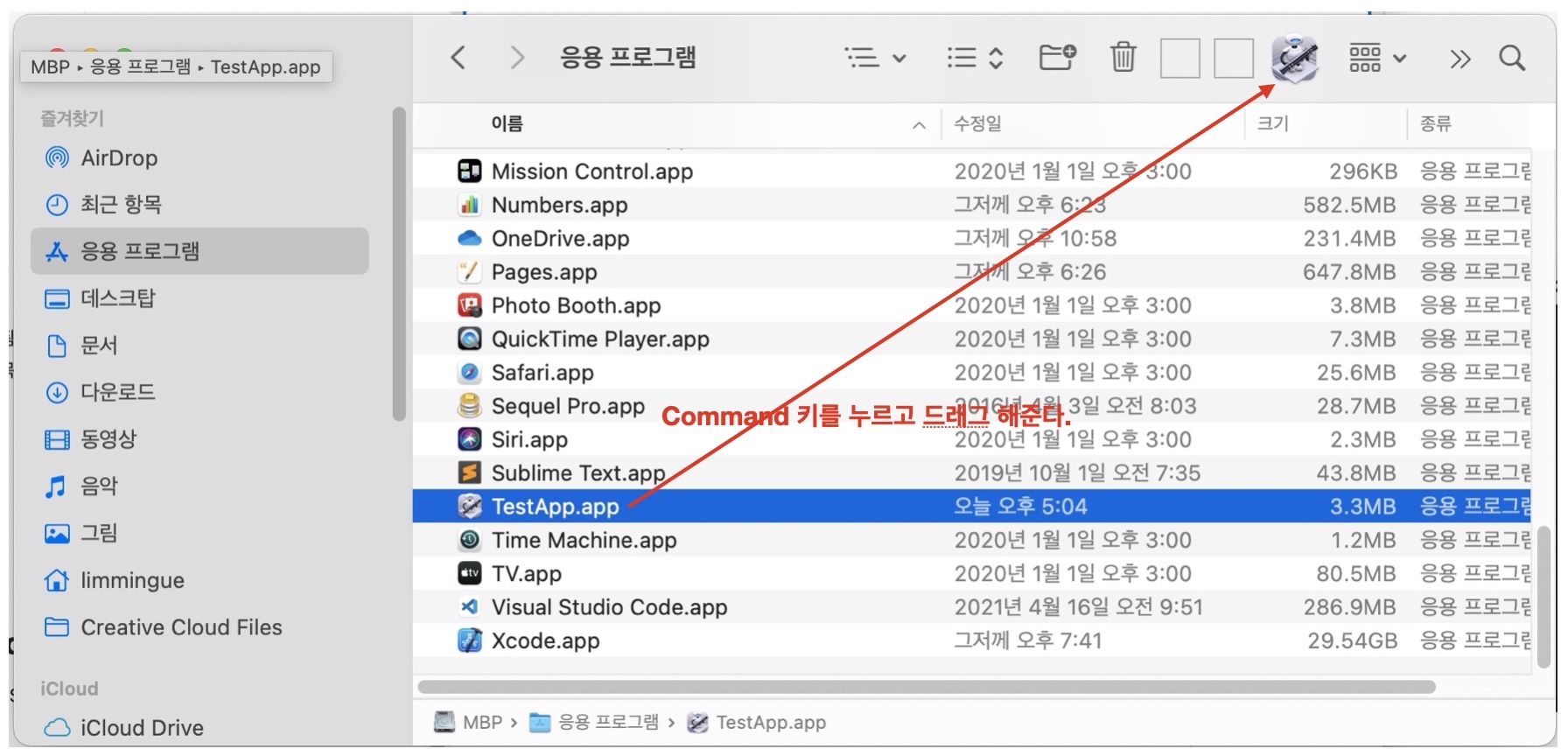Open 최근 항목 in the sidebar

pos(199,205)
